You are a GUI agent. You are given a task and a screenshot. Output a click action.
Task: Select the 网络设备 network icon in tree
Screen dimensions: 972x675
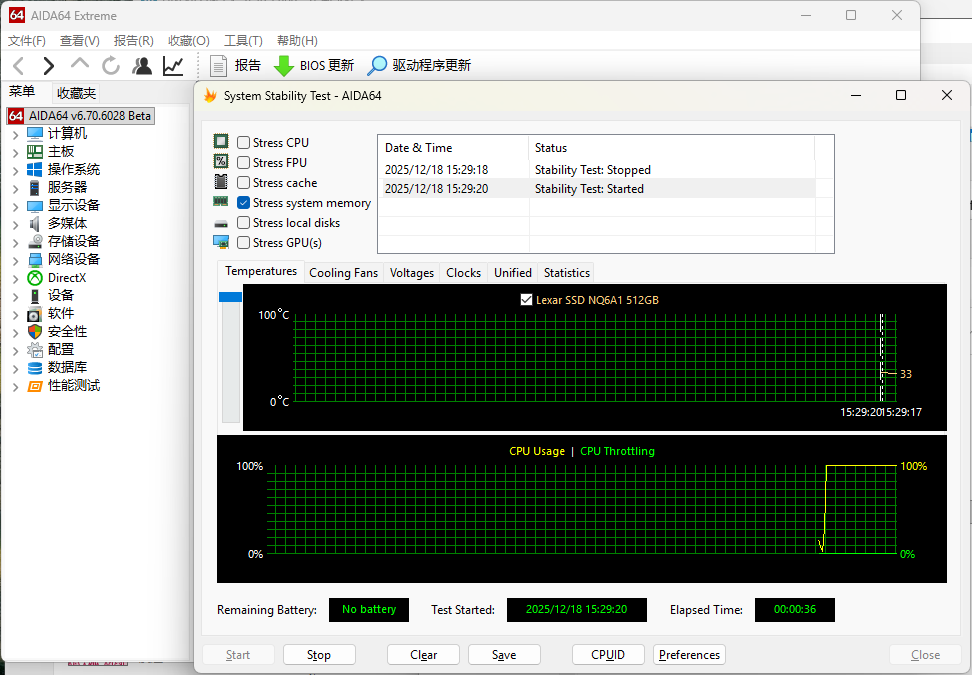(35, 259)
